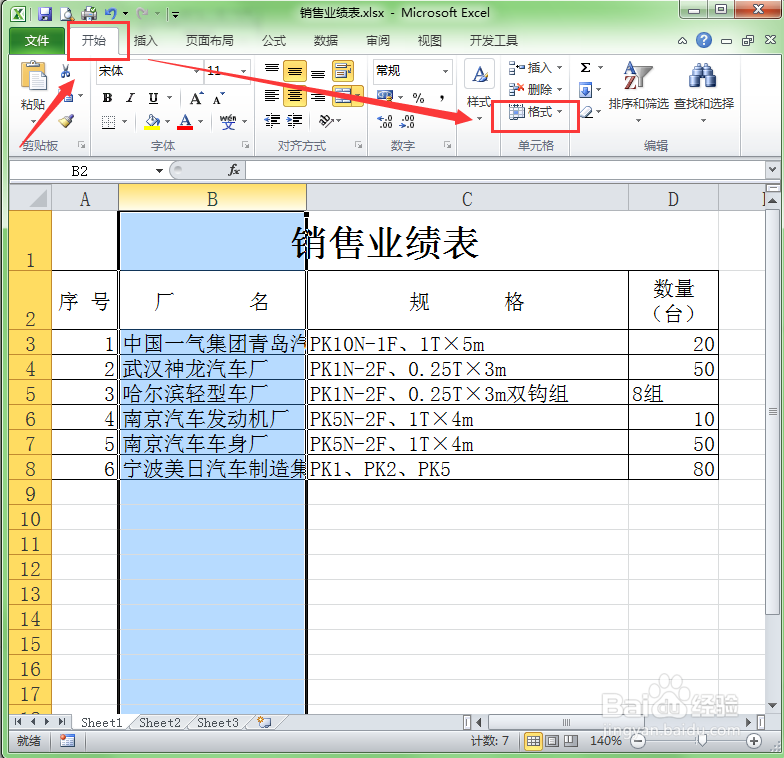The width and height of the screenshot is (784, 758).
Task: Switch to the 开发工具 tab
Action: [494, 40]
